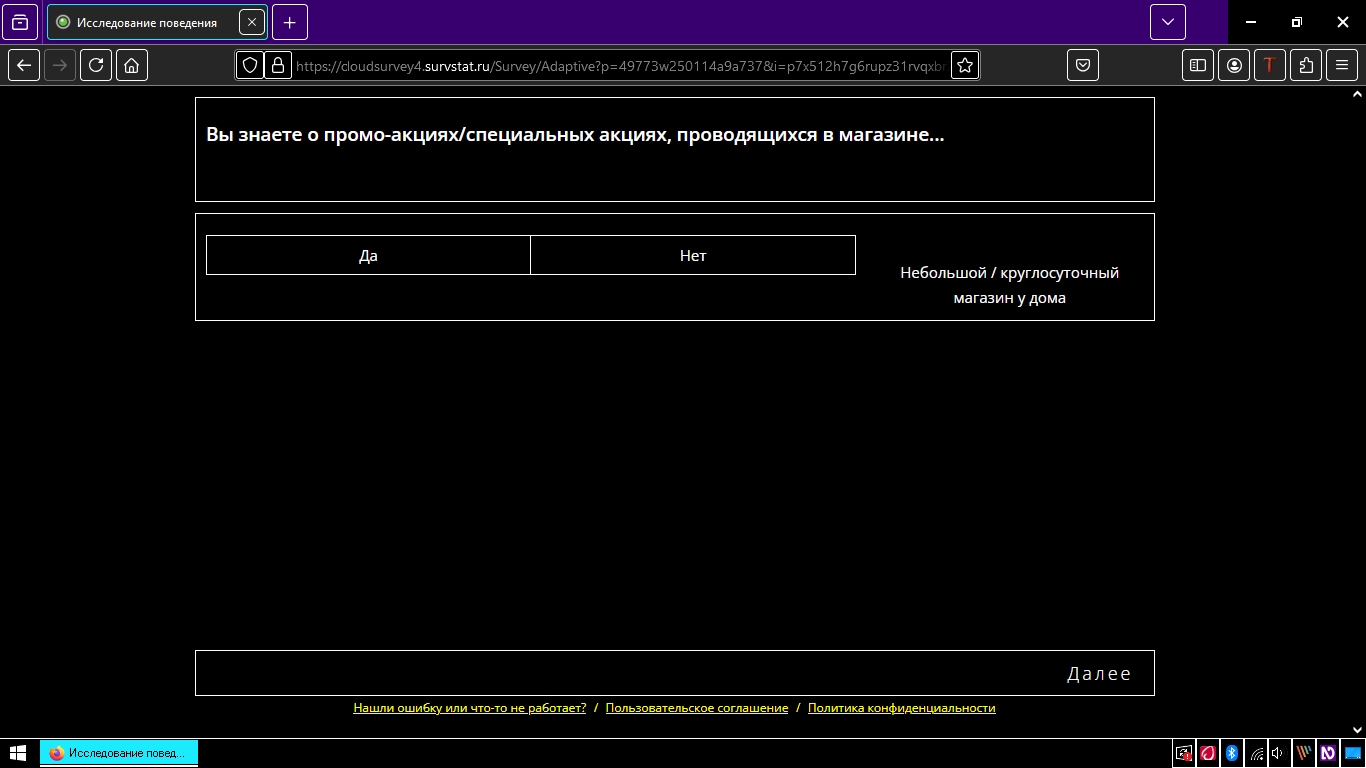Go back to the previous page

[x=24, y=65]
